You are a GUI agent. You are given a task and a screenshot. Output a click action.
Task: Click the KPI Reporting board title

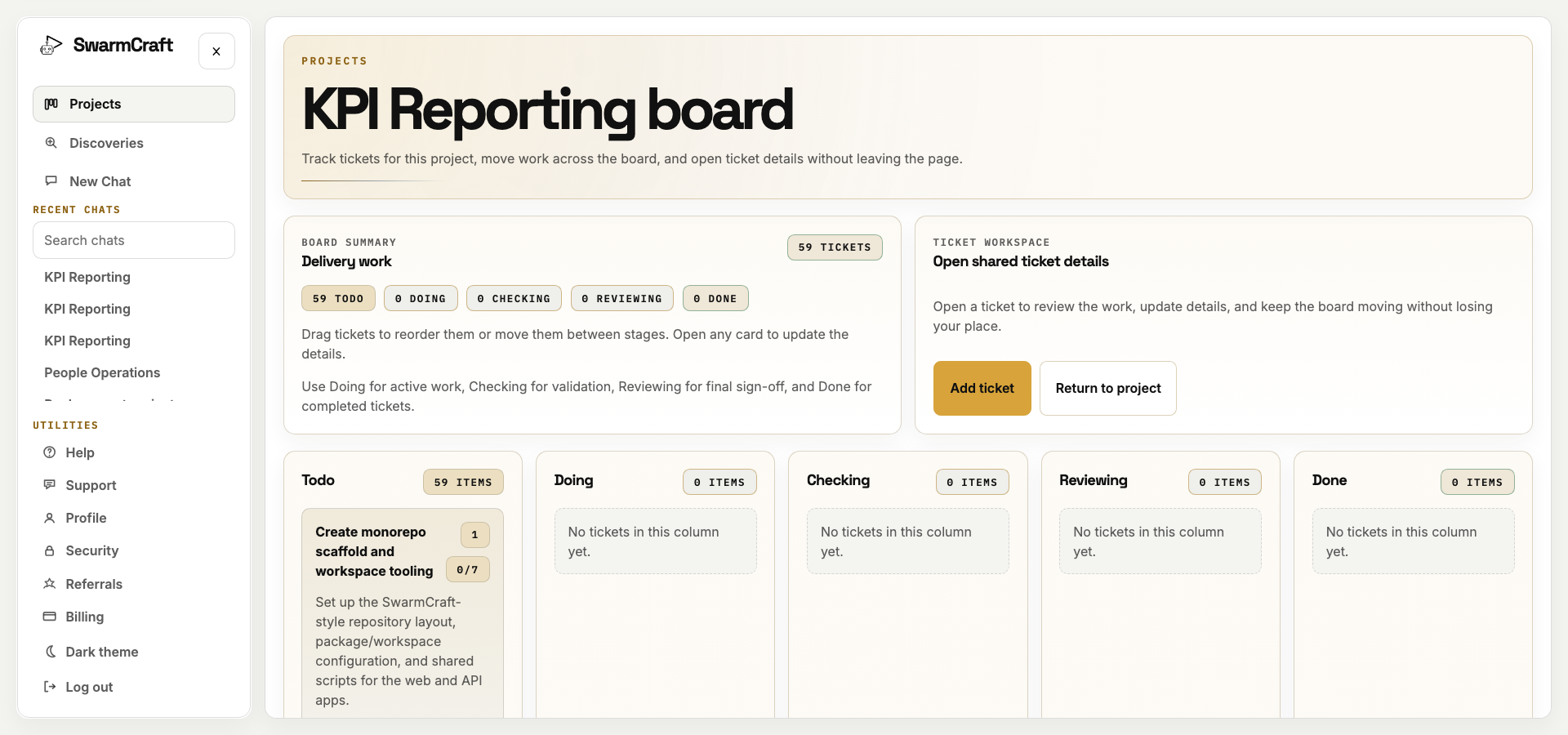[x=547, y=109]
